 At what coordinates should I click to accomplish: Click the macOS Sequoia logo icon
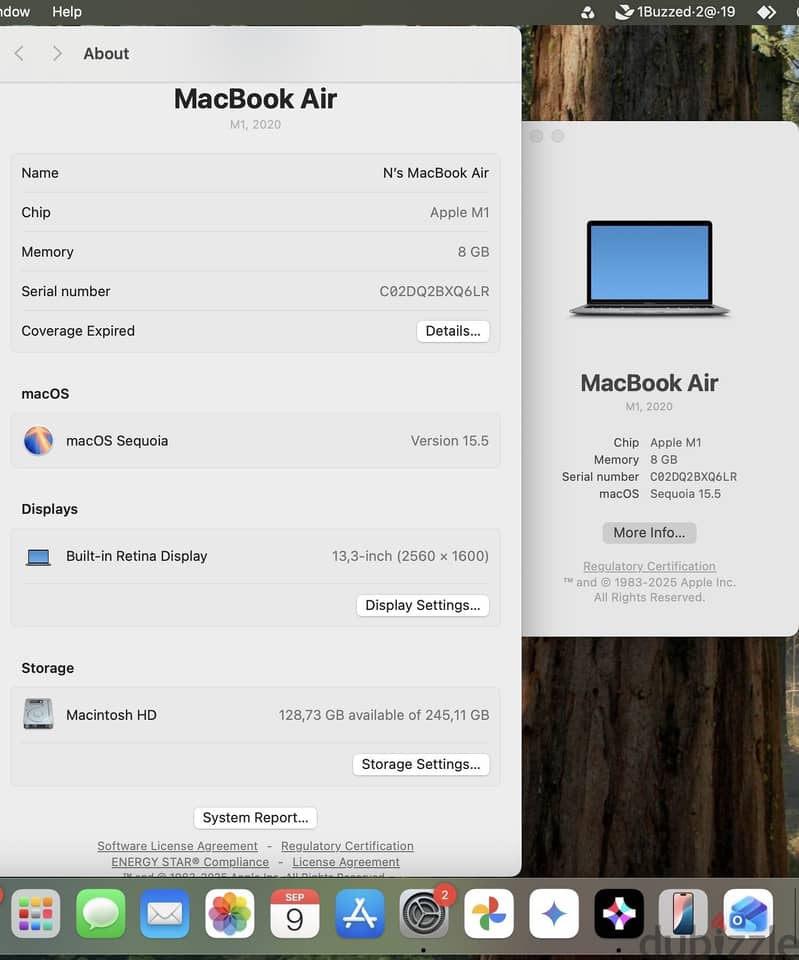tap(38, 441)
